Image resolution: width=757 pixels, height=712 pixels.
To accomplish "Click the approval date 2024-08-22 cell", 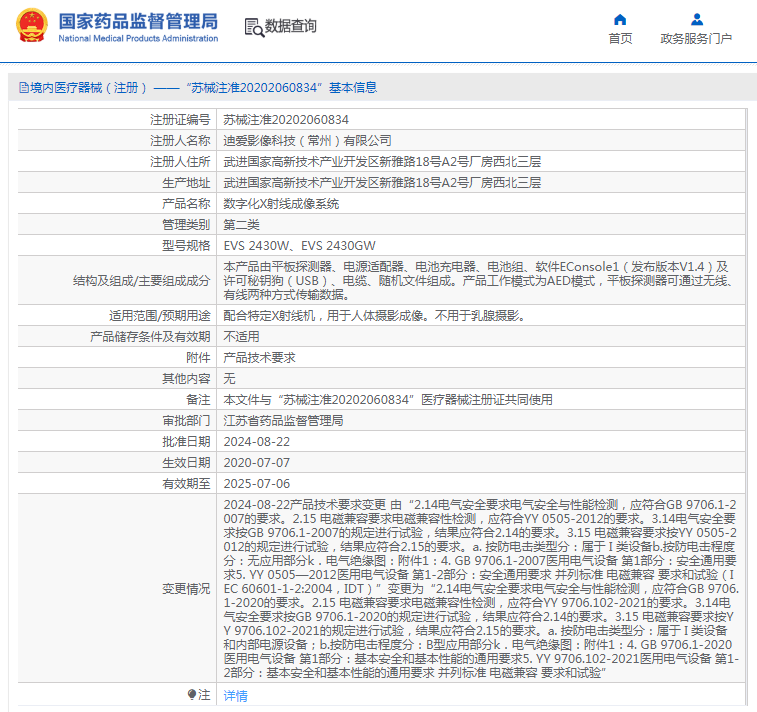I will [x=481, y=442].
